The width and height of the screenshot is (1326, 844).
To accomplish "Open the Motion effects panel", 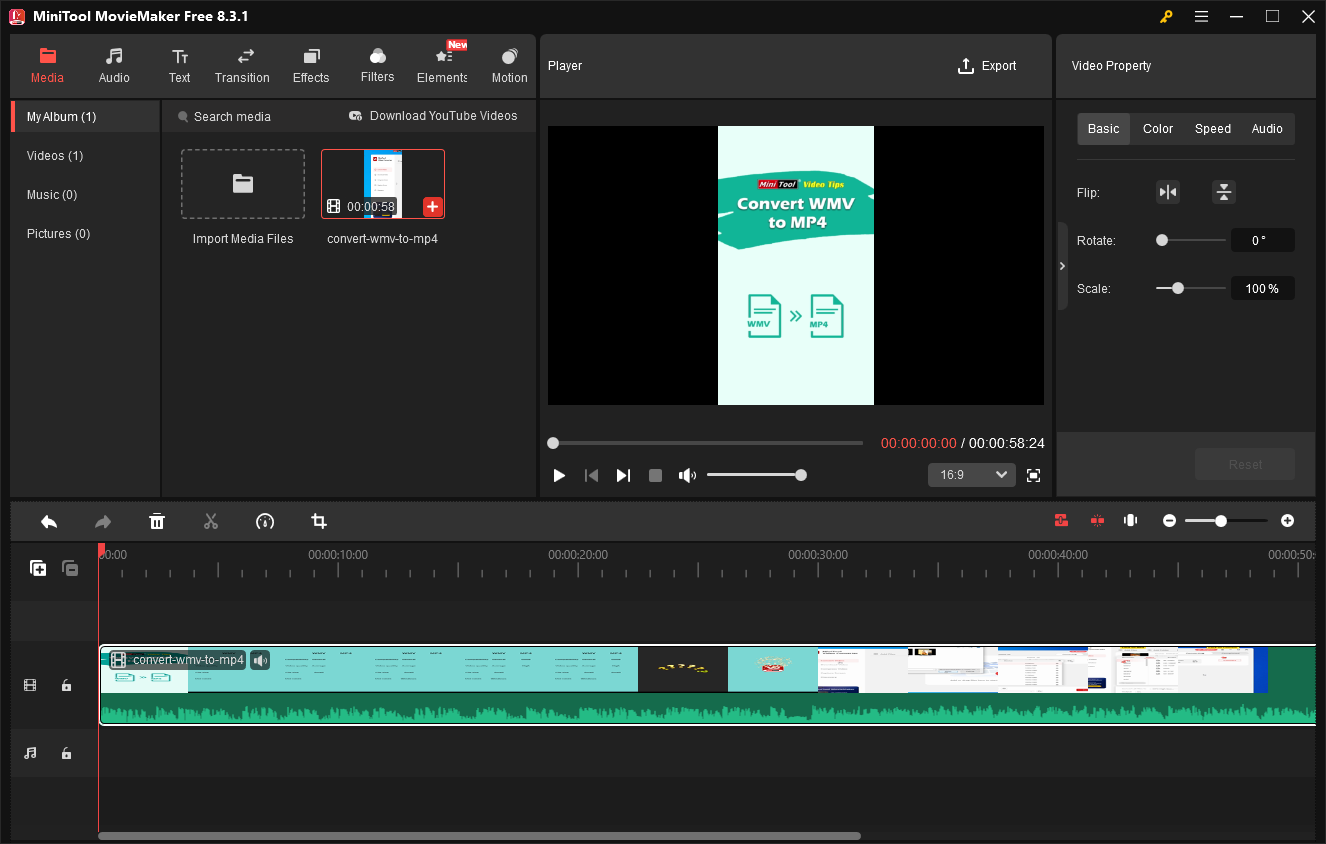I will point(509,65).
